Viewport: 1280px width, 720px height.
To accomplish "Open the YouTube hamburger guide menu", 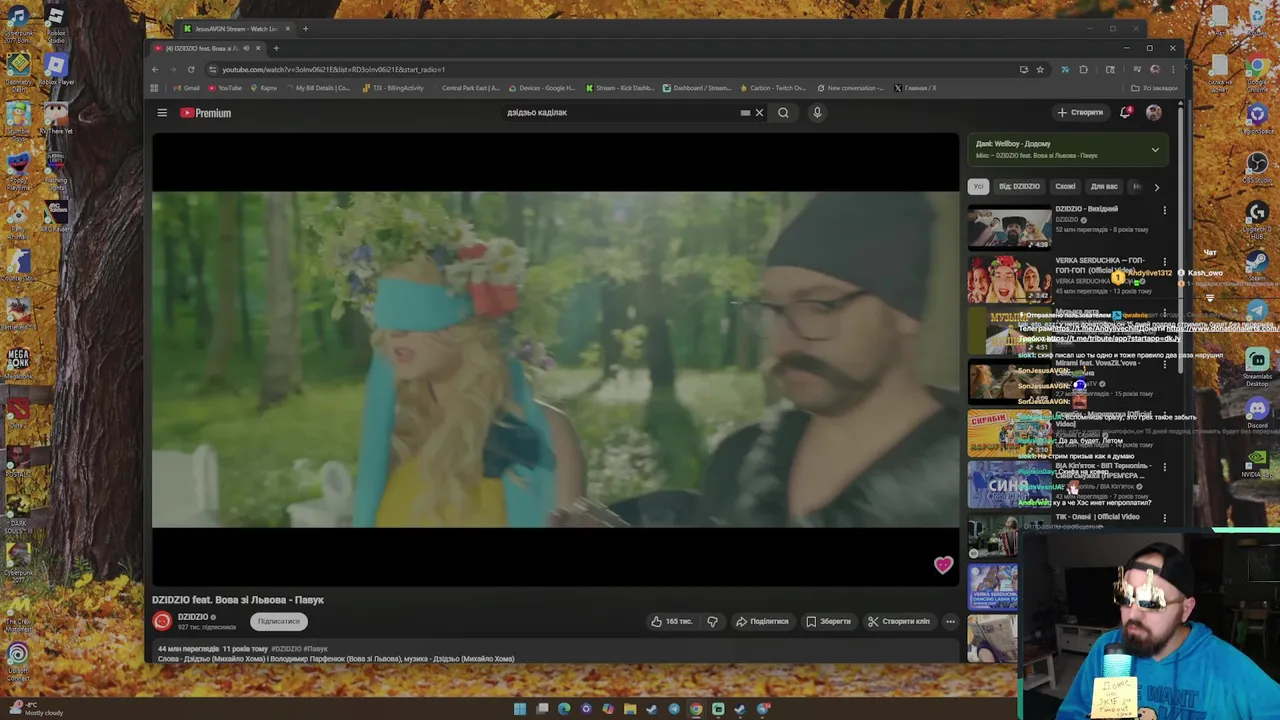I will [162, 113].
